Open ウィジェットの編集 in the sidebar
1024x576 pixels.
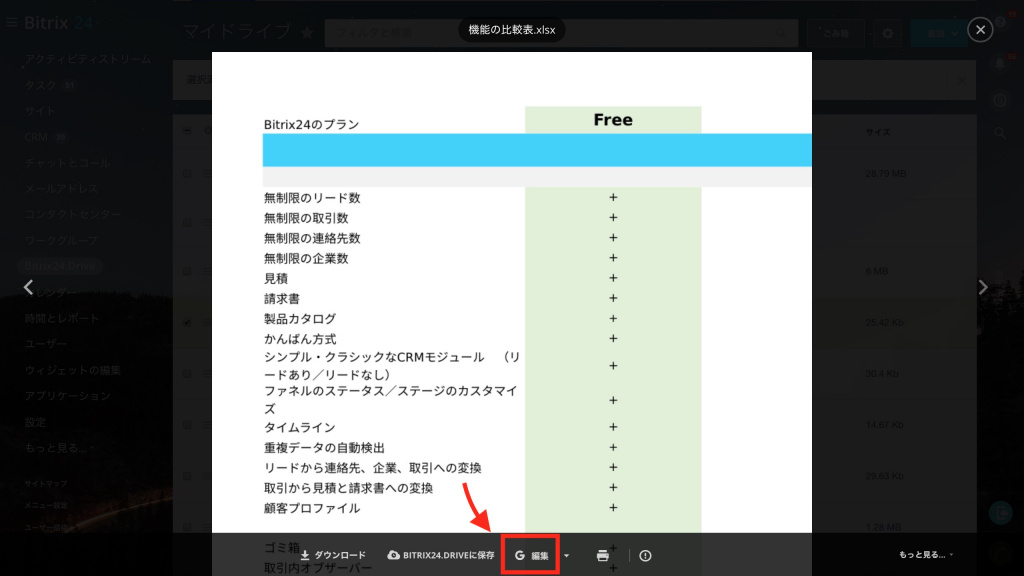[x=72, y=370]
